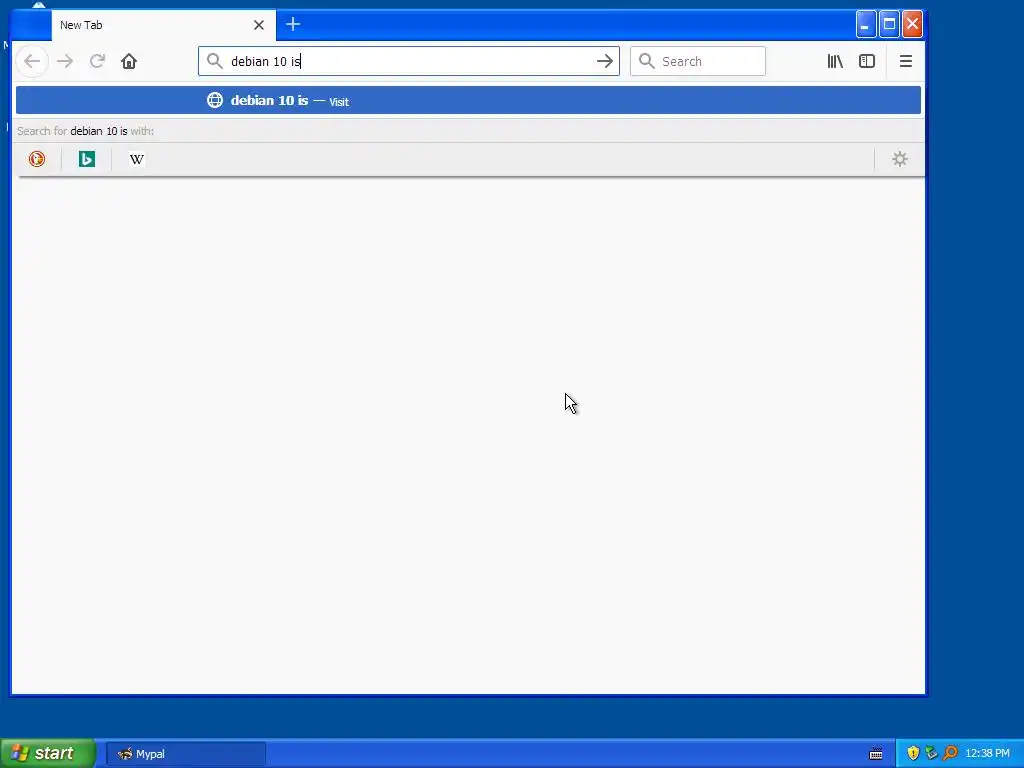Click the Mypal taskbar button
The image size is (1024, 768).
[x=185, y=754]
